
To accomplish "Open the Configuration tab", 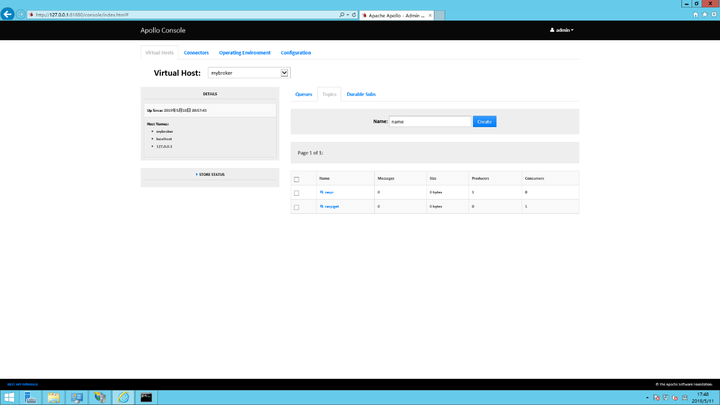I will [x=296, y=53].
